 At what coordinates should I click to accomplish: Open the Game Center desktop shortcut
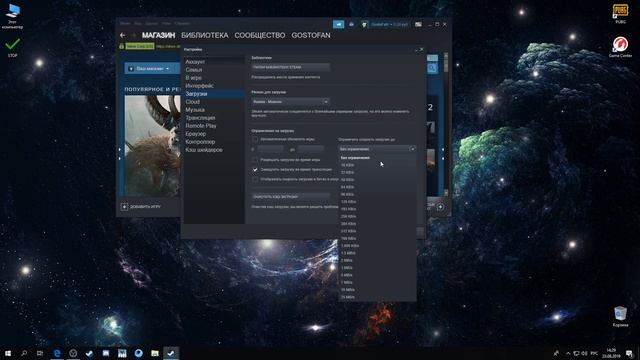point(620,47)
